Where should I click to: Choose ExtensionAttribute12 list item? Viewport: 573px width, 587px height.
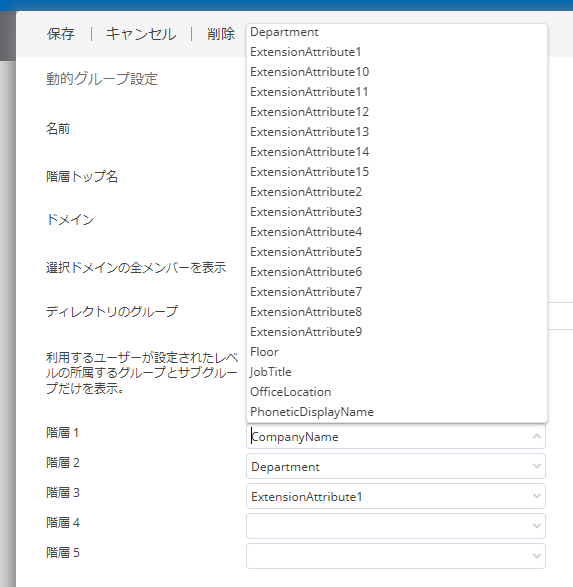[x=397, y=112]
